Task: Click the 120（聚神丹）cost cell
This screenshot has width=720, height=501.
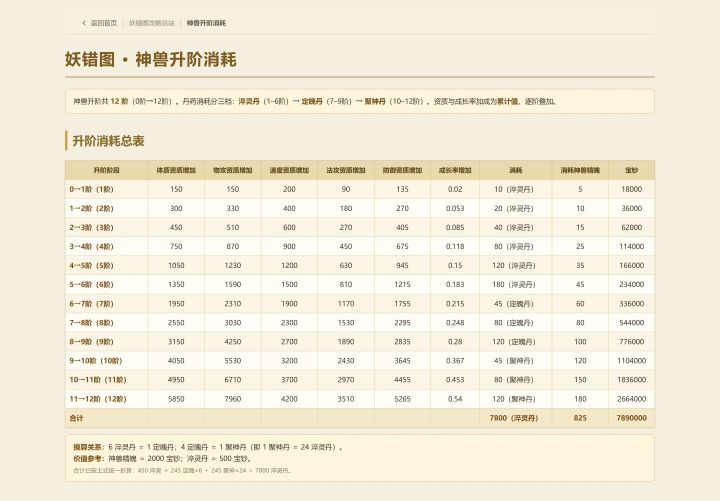Action: (x=516, y=399)
